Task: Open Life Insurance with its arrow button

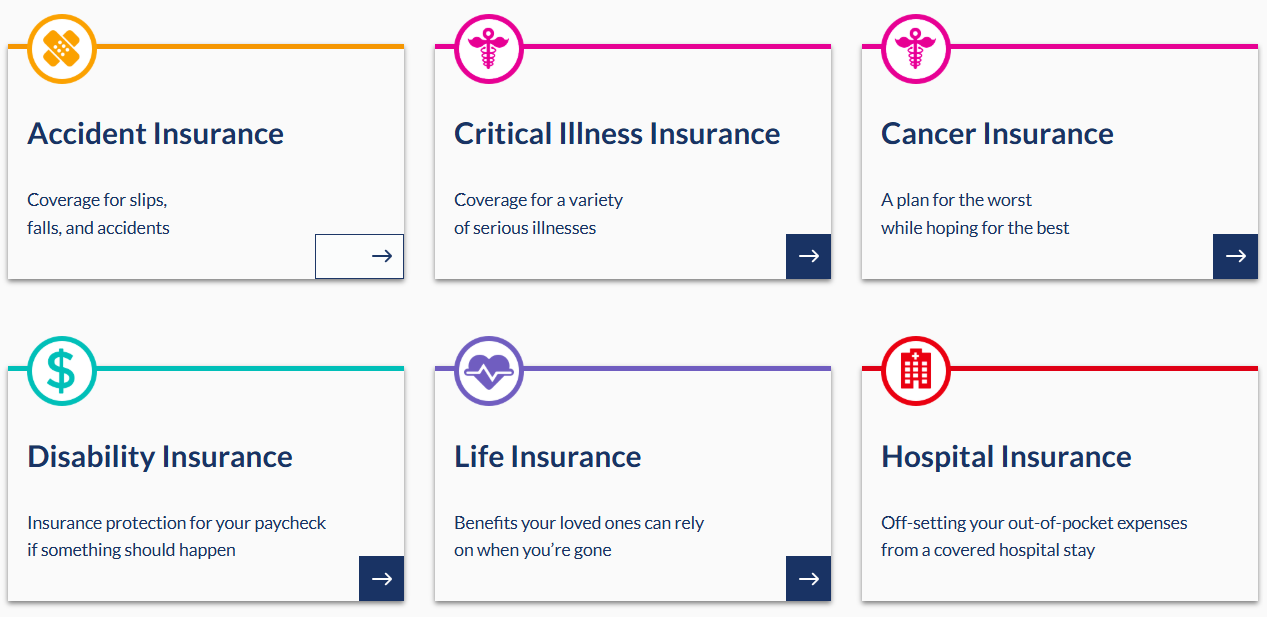Action: [808, 578]
